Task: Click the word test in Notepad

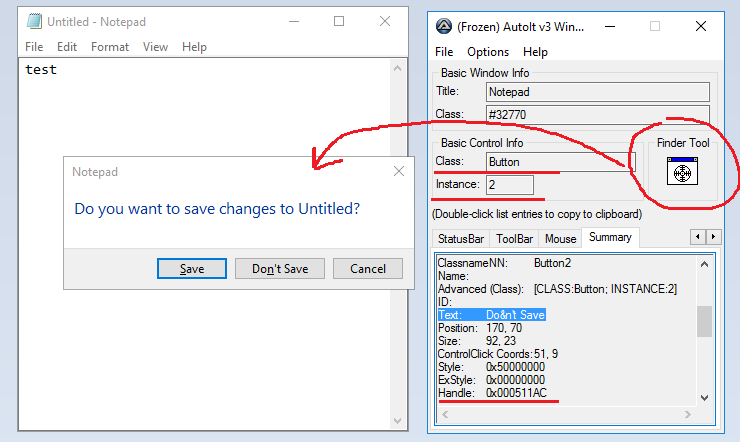Action: pos(41,70)
